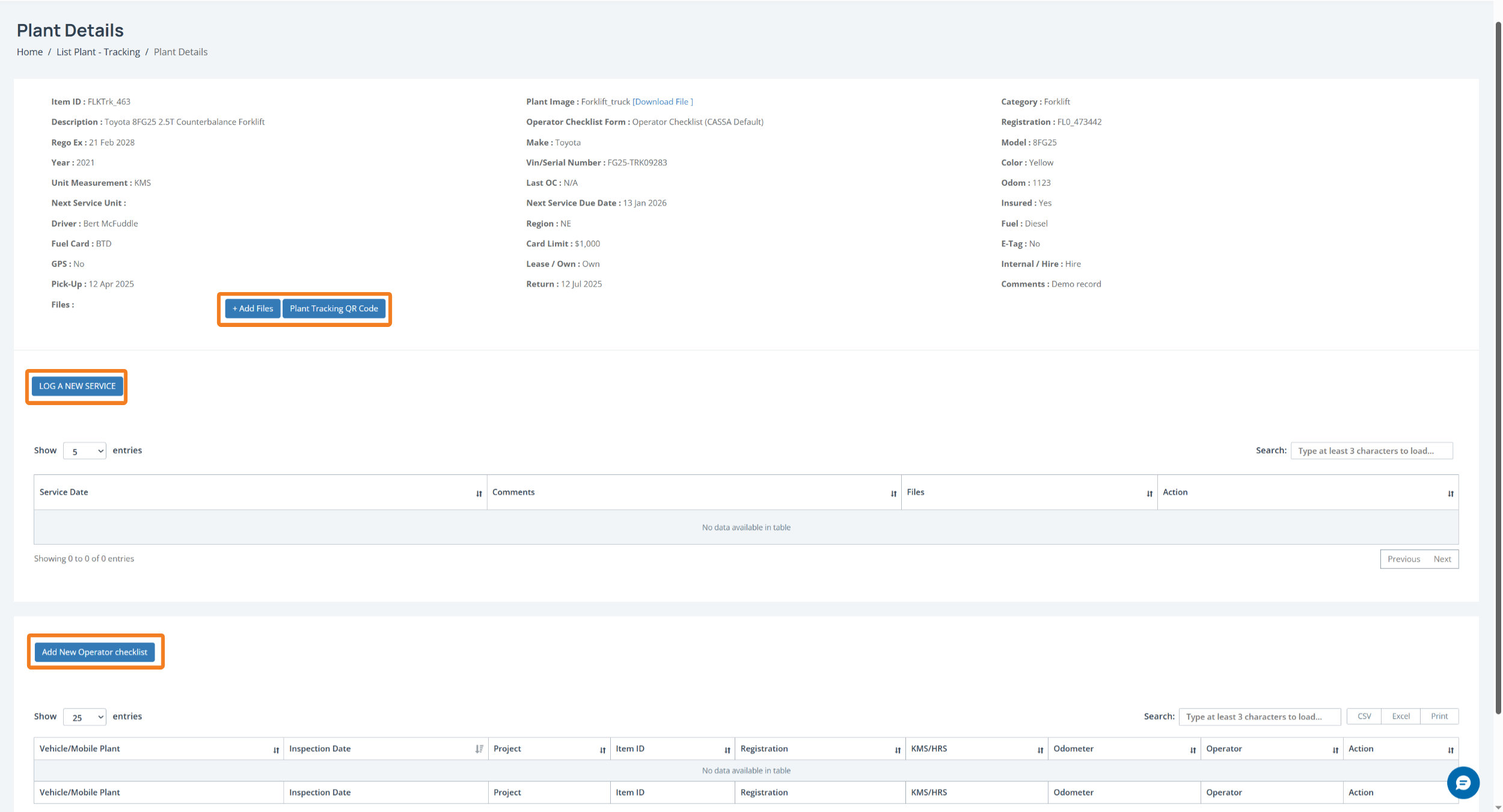The width and height of the screenshot is (1503, 812).
Task: Download the Forklift_truck plant image file
Action: [662, 102]
